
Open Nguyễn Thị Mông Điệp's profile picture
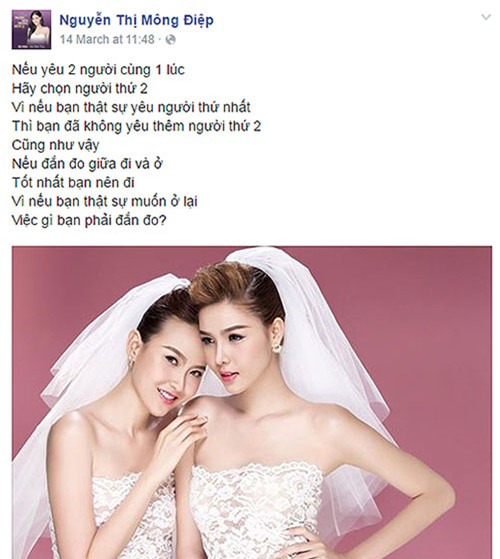[x=31, y=30]
